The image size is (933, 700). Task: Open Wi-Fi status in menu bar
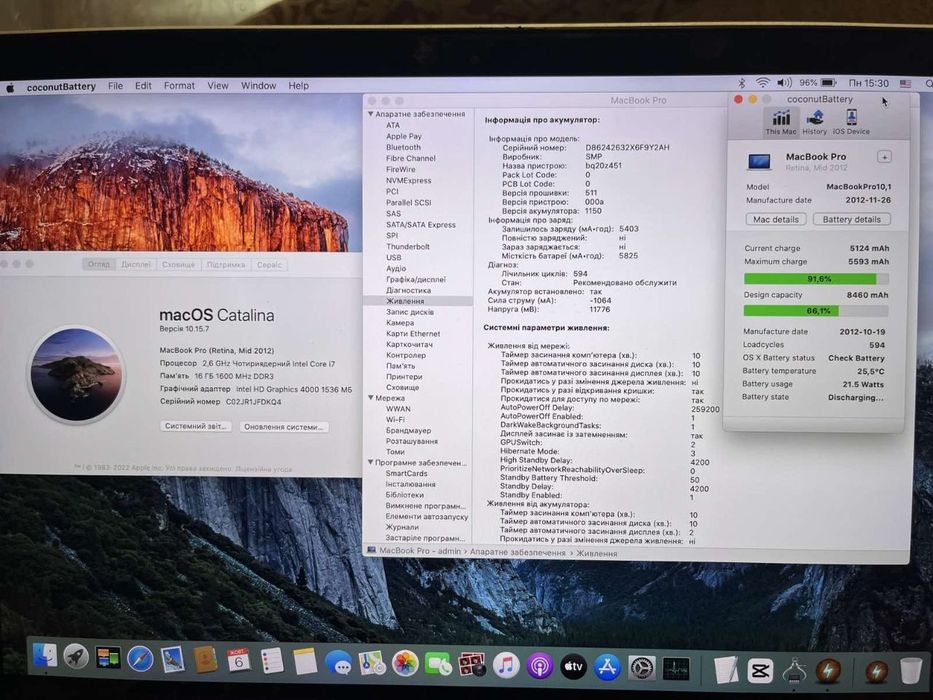point(762,83)
